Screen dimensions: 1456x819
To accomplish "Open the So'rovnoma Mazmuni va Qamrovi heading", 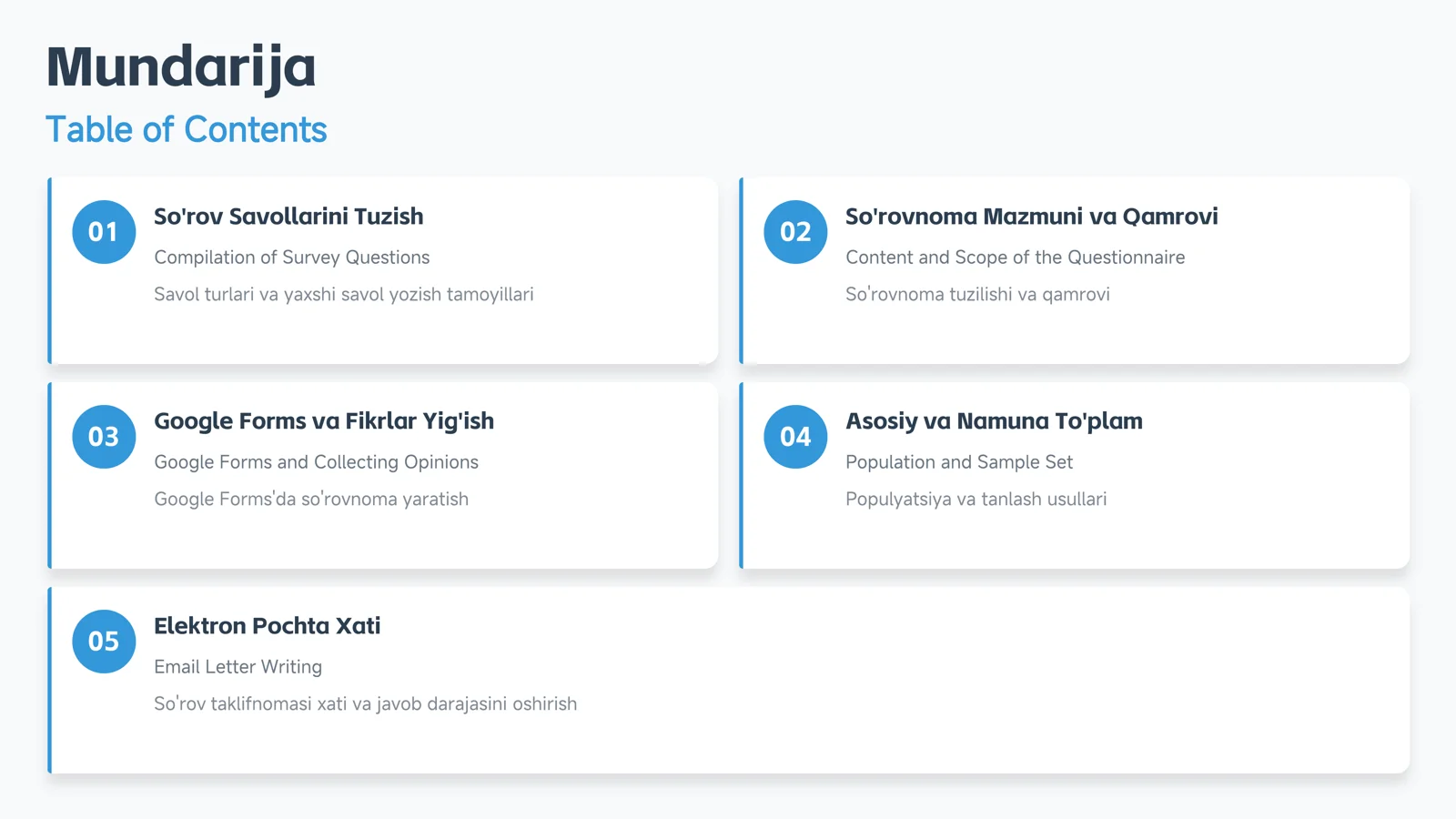I will (1031, 217).
